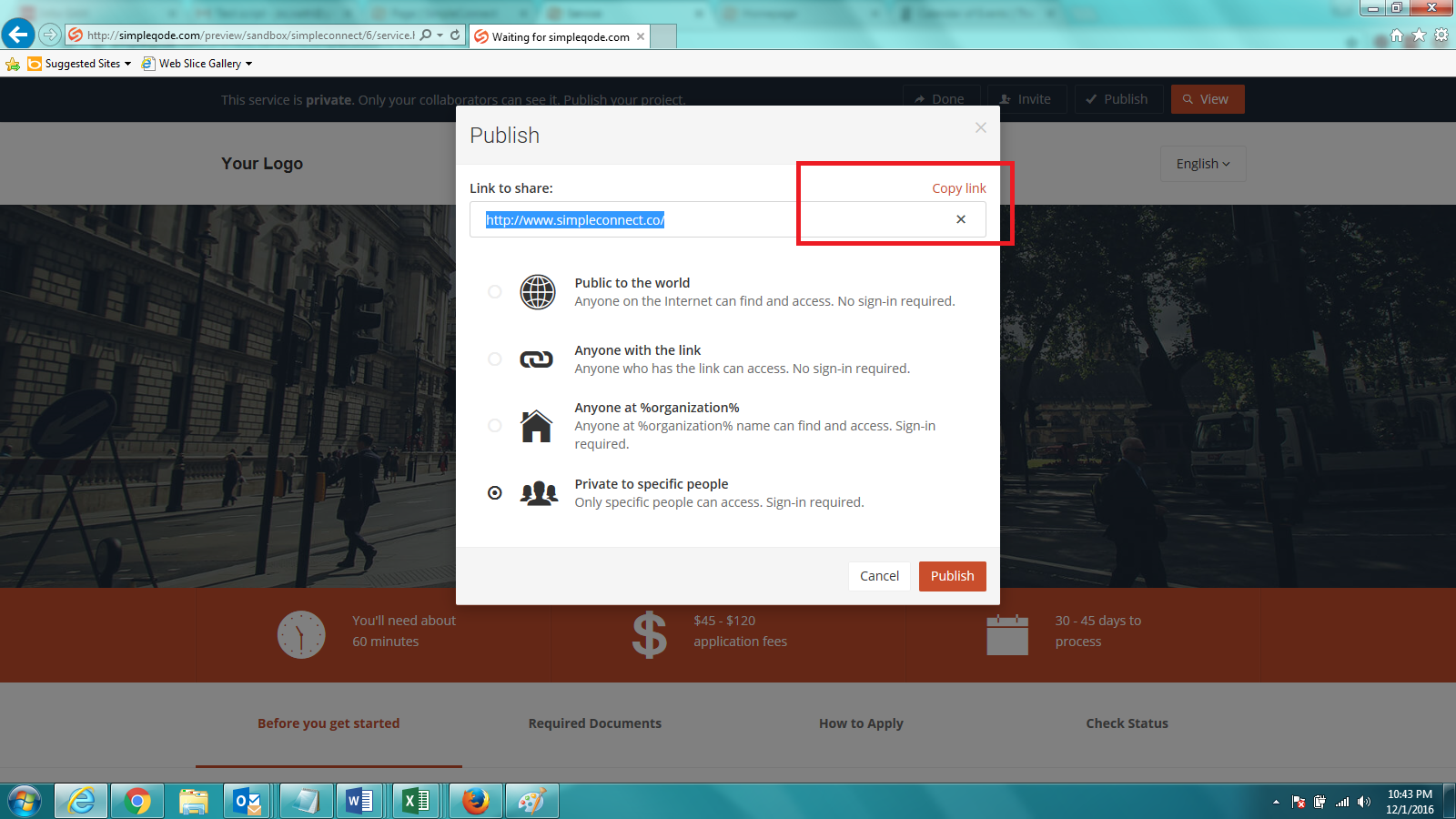Click the View button in top bar
The height and width of the screenshot is (819, 1456).
pyautogui.click(x=1208, y=99)
